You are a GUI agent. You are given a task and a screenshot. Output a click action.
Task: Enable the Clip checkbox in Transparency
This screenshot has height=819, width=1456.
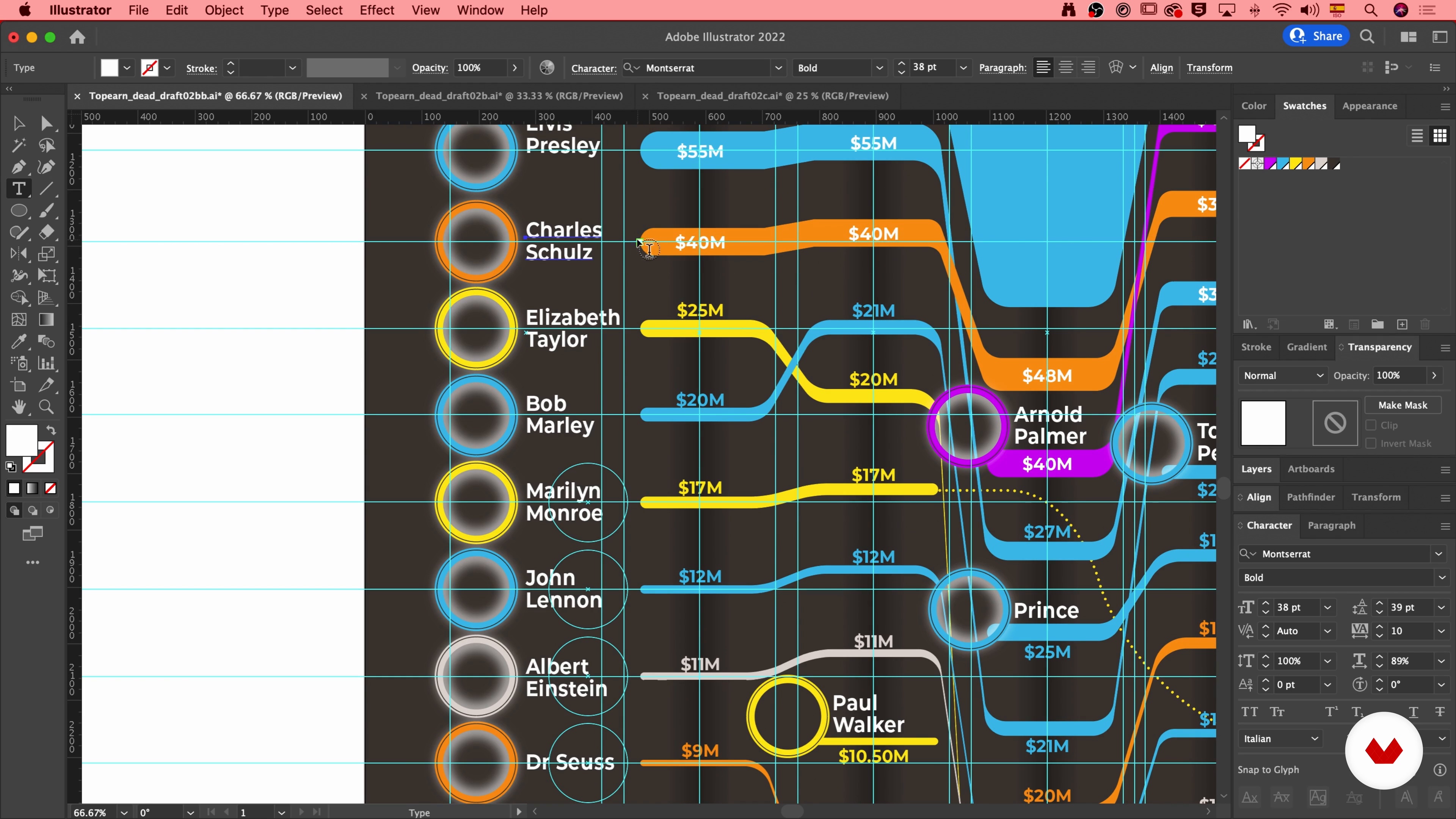click(x=1371, y=425)
